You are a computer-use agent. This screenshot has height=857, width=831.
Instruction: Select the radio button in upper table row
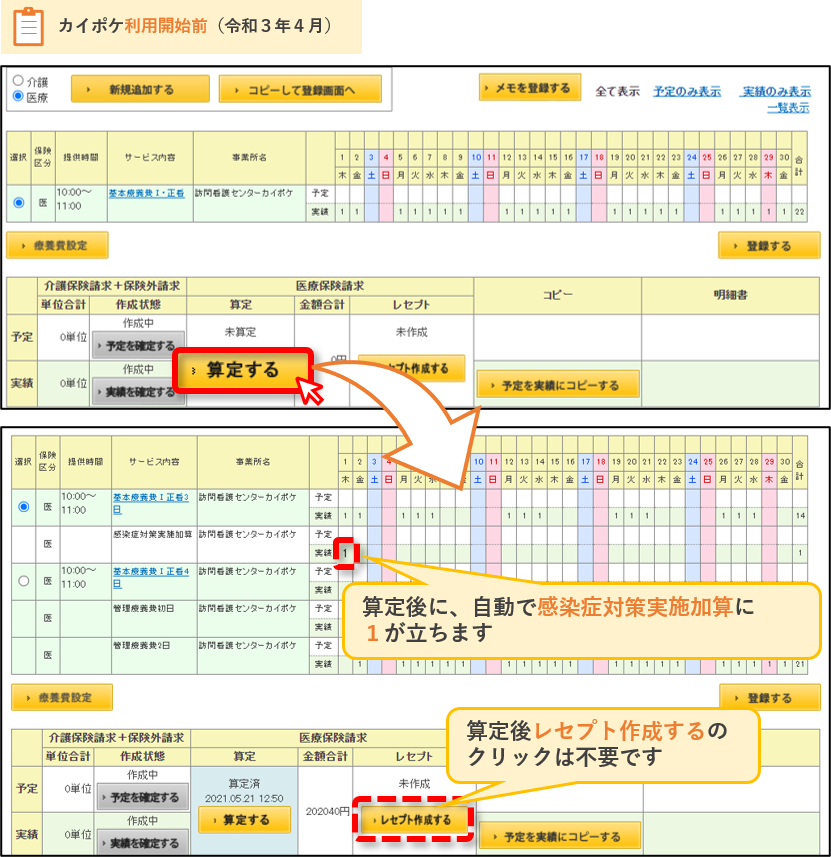point(19,203)
